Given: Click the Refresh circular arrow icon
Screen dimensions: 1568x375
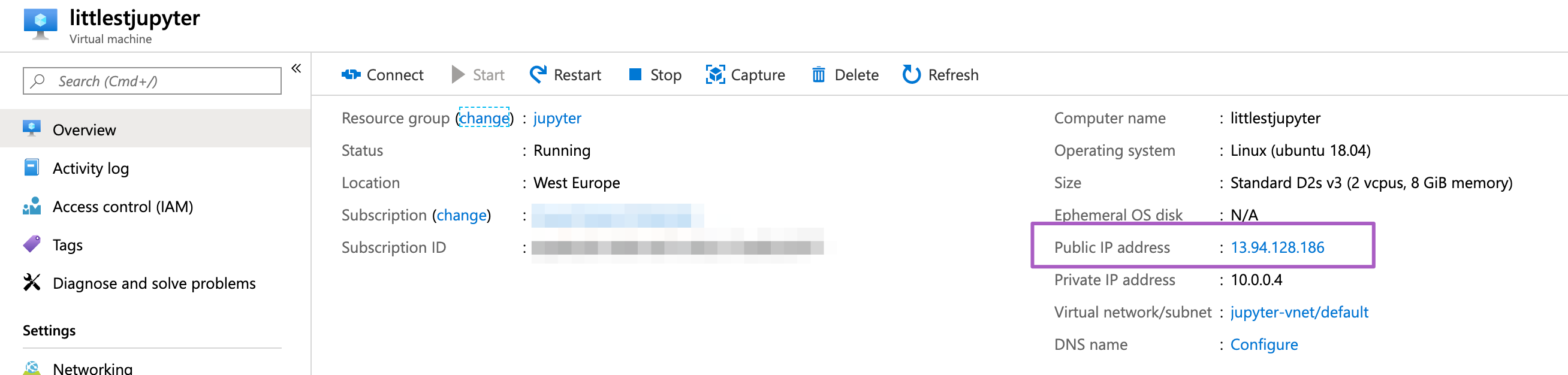Looking at the screenshot, I should pos(910,75).
